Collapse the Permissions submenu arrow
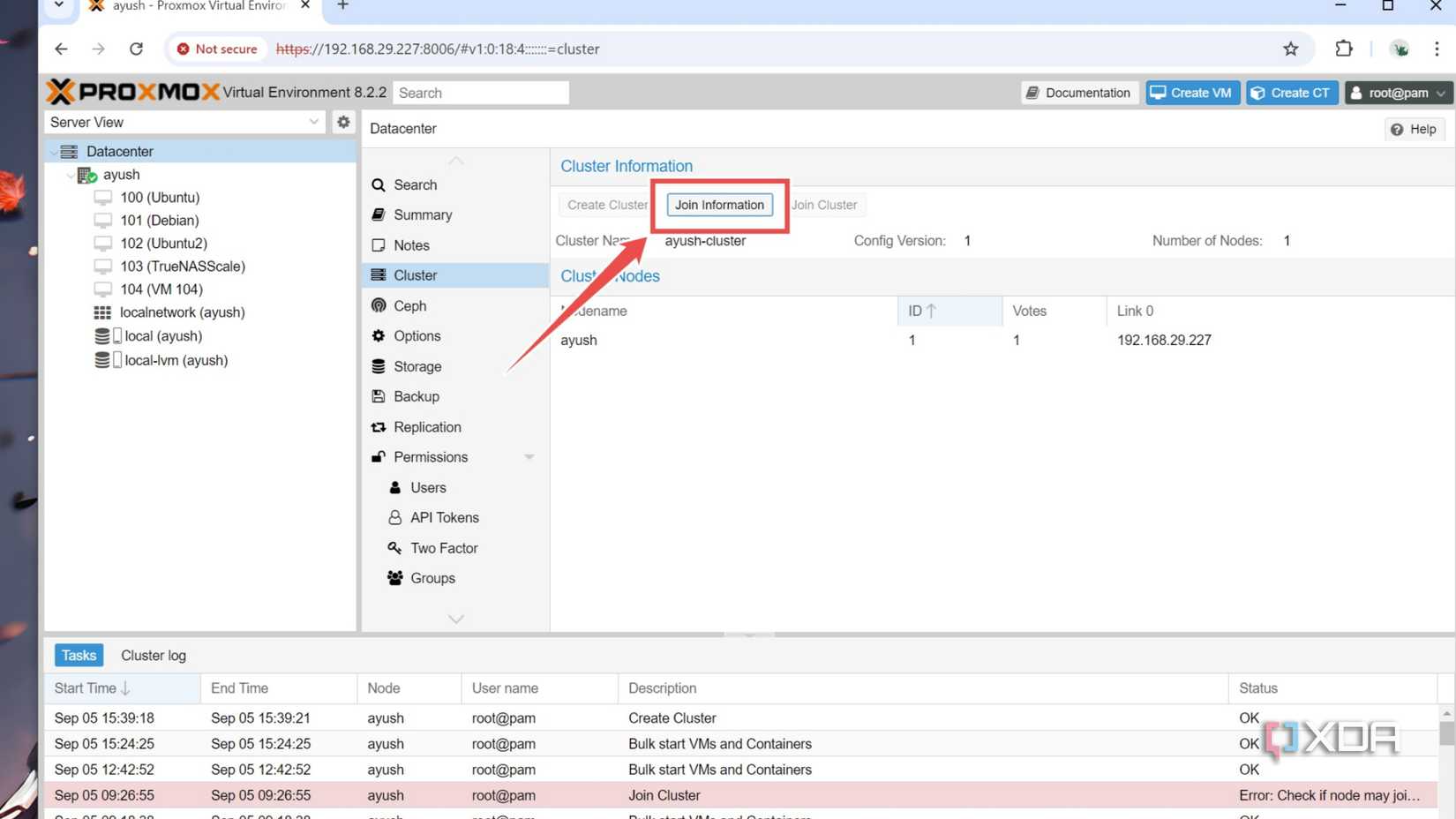The width and height of the screenshot is (1456, 819). tap(529, 457)
